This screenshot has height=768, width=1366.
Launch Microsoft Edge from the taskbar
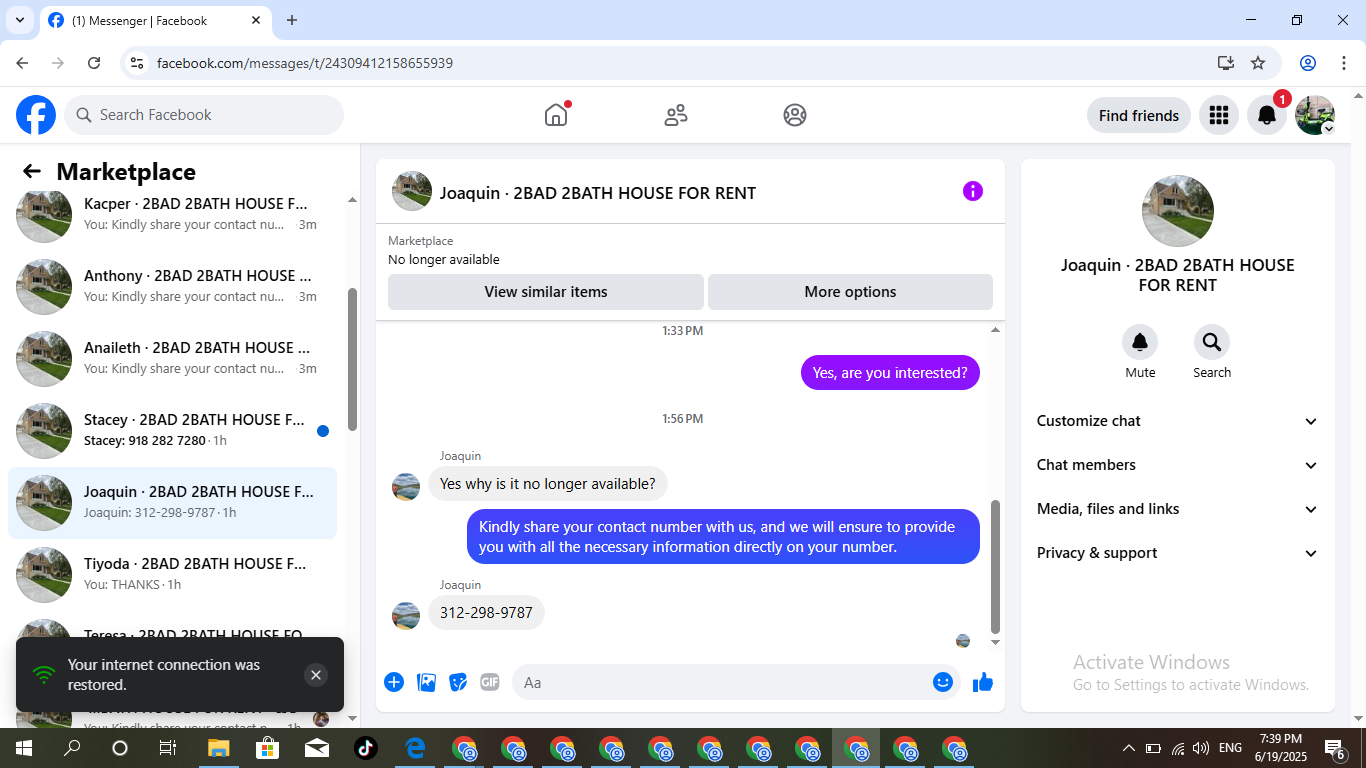[414, 748]
